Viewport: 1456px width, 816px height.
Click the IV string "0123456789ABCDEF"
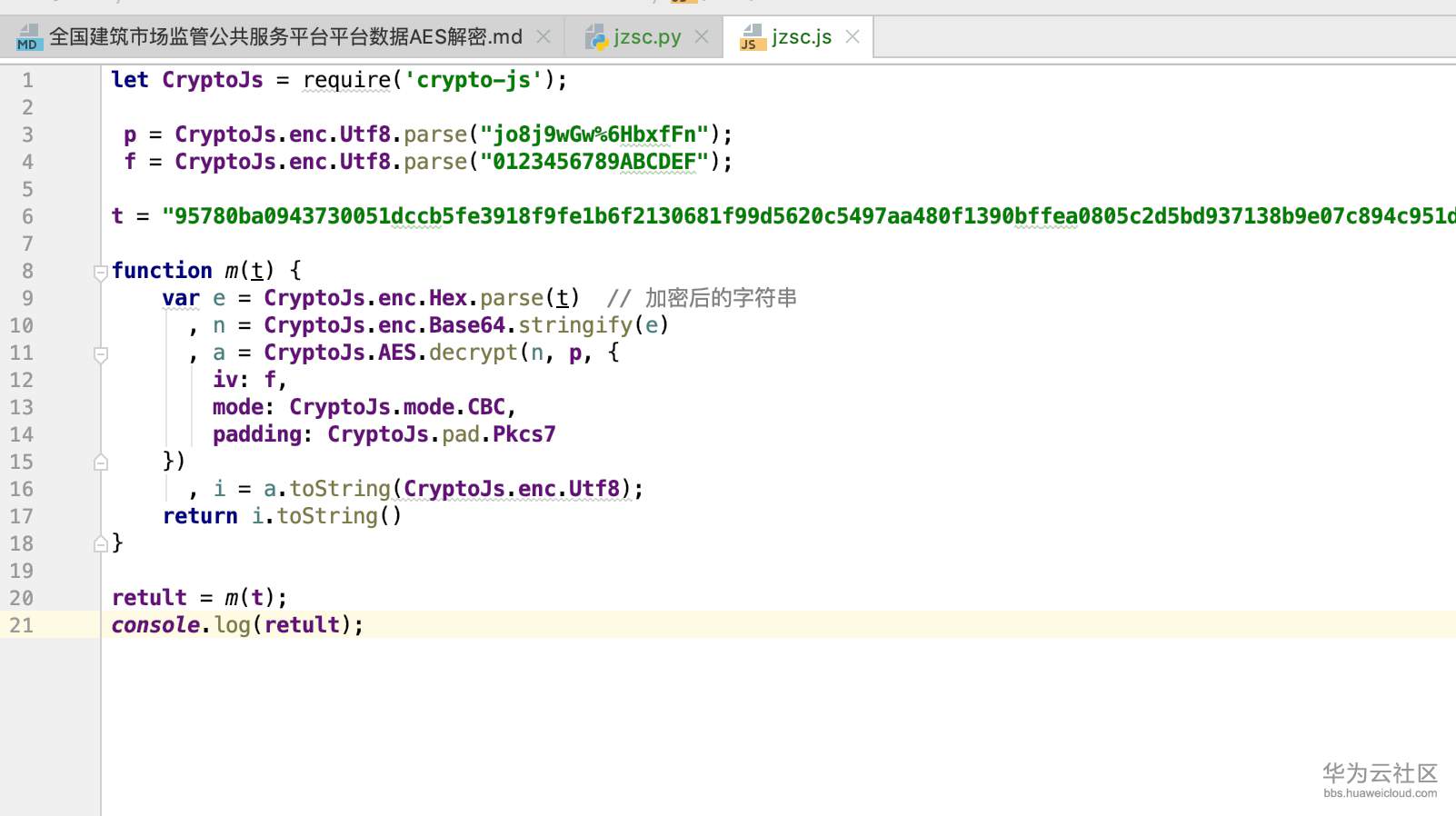pyautogui.click(x=594, y=162)
